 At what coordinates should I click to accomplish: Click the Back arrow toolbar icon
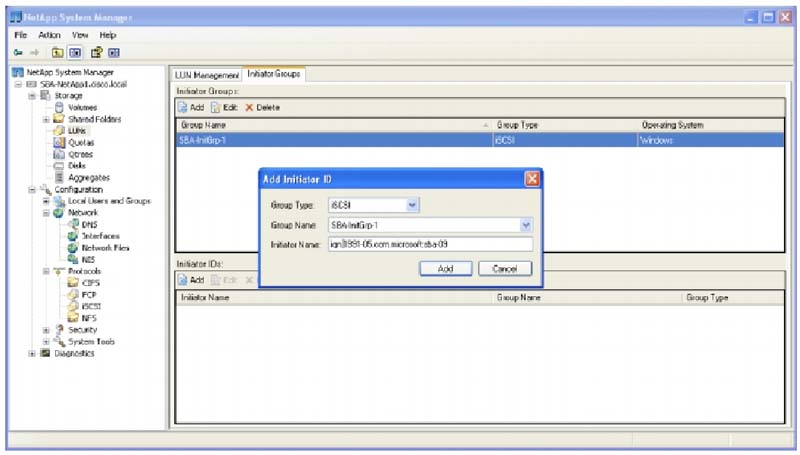[x=19, y=52]
